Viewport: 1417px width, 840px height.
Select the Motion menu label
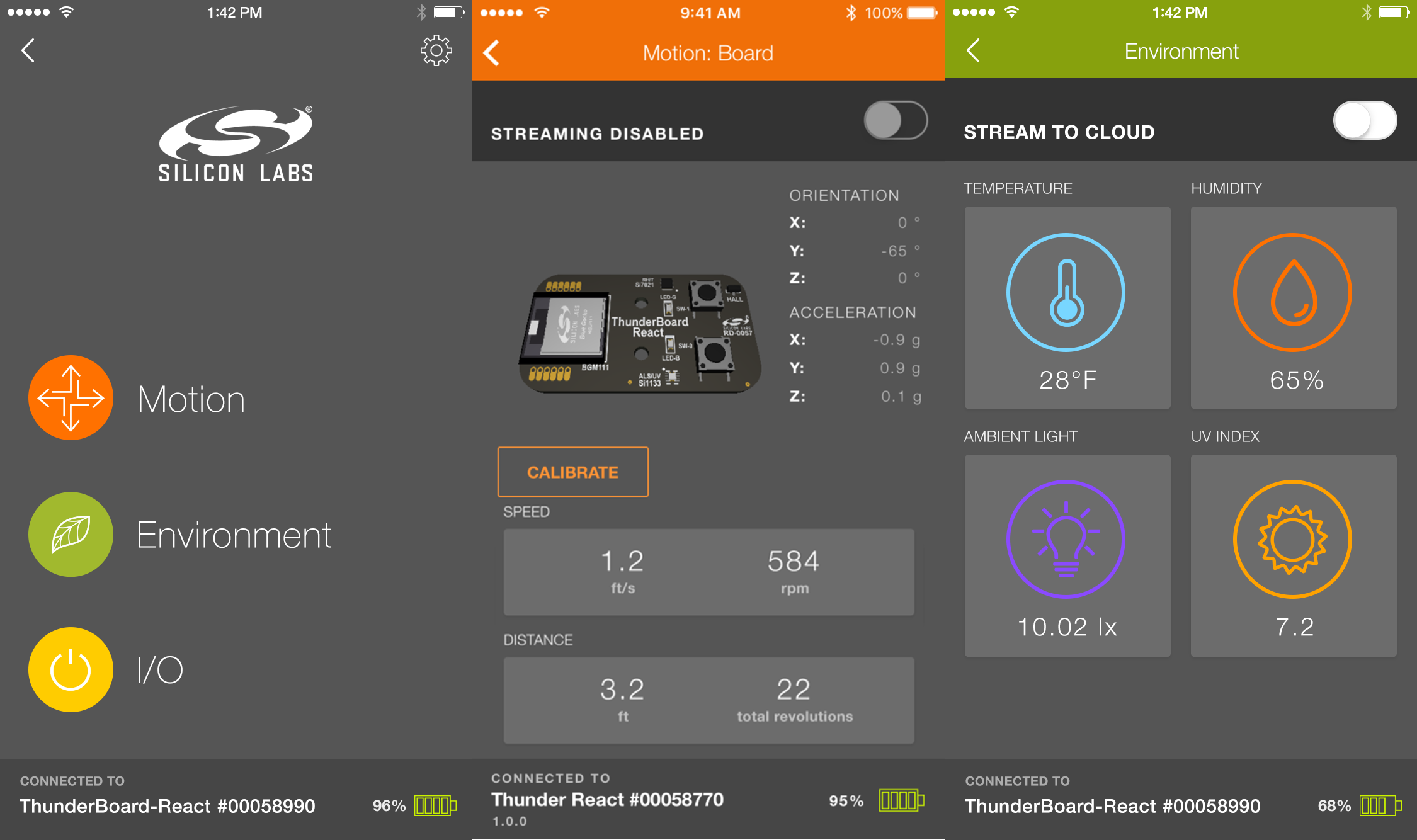(191, 399)
